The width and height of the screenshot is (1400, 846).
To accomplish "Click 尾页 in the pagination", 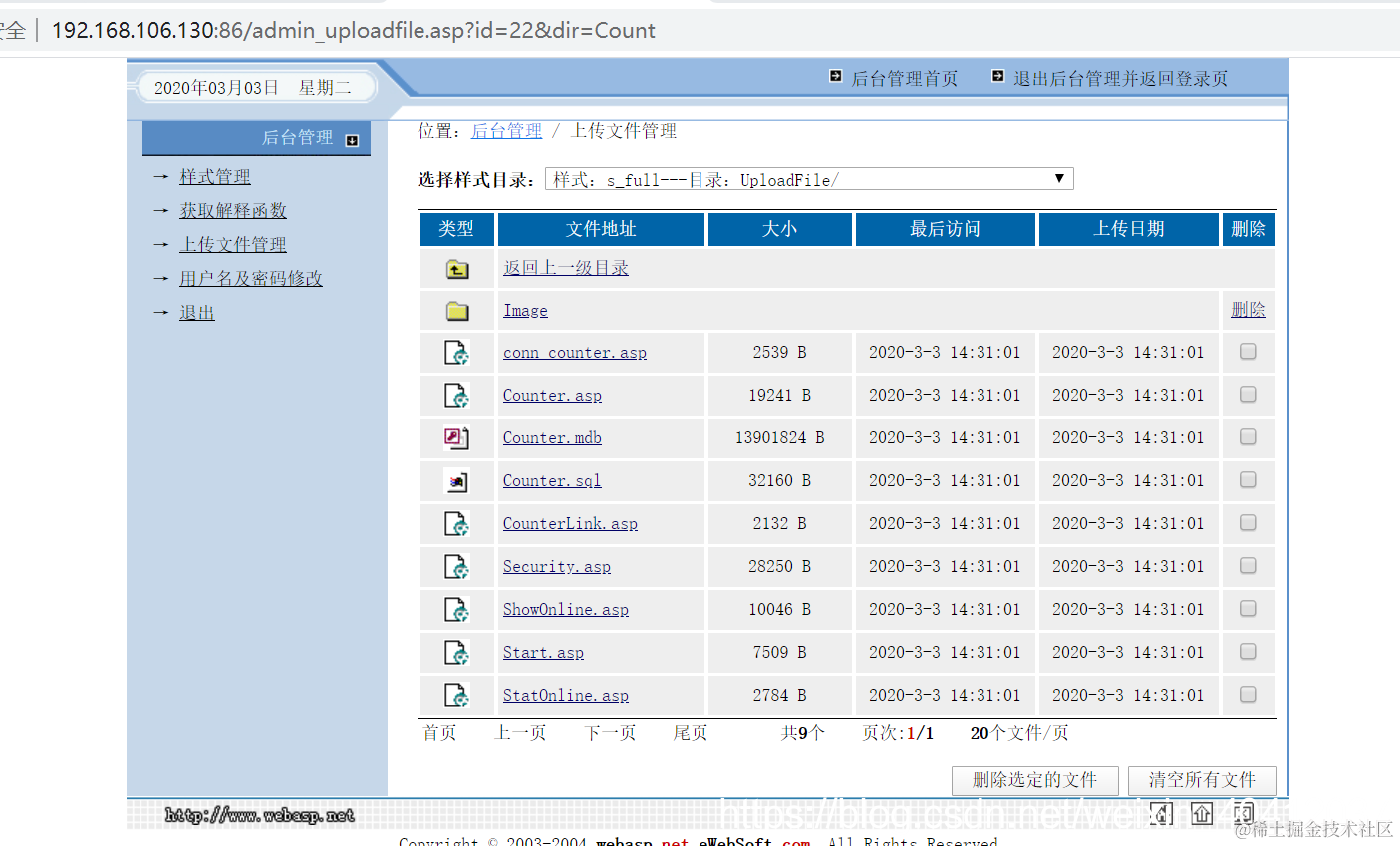I will (691, 733).
